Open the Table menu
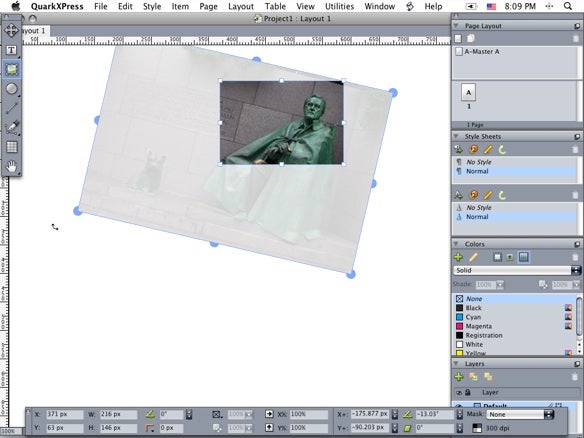This screenshot has width=584, height=438. coord(275,6)
